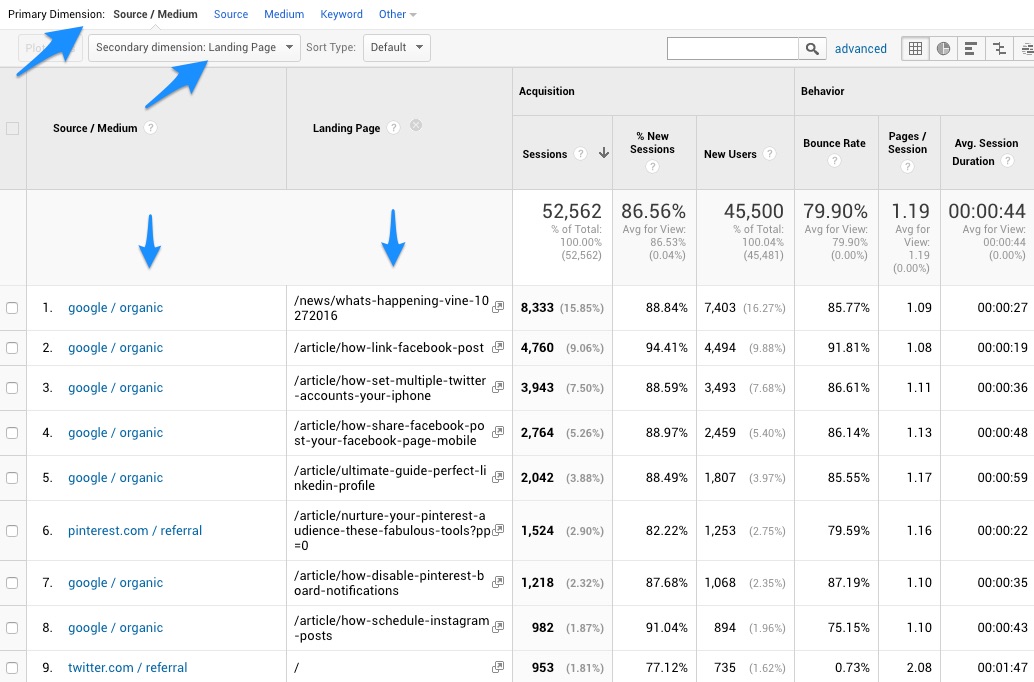The image size is (1034, 682).
Task: Toggle the select-all checkbox in table header
Action: (x=12, y=128)
